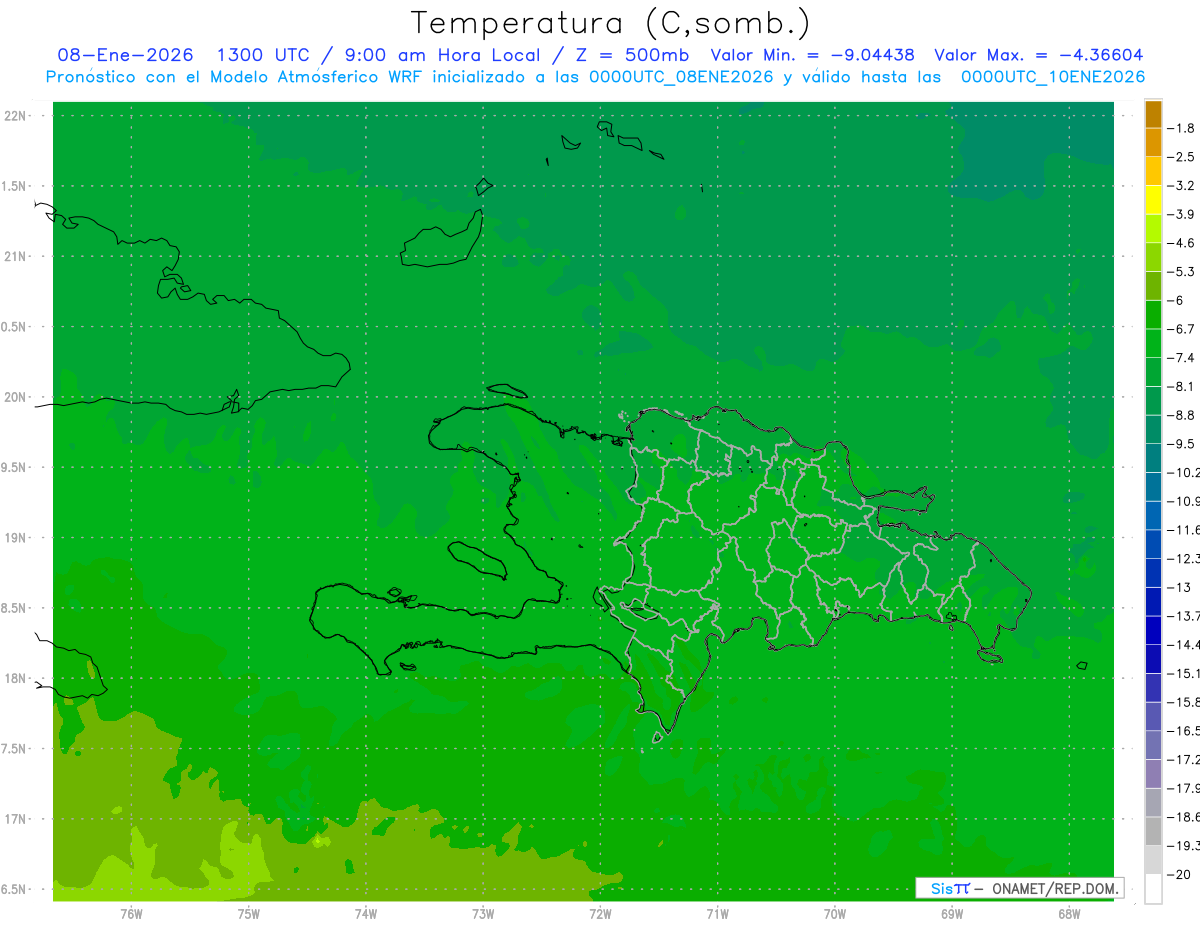
Task: Pick the lime swatch between -3.9 and -4.6
Action: click(1153, 229)
